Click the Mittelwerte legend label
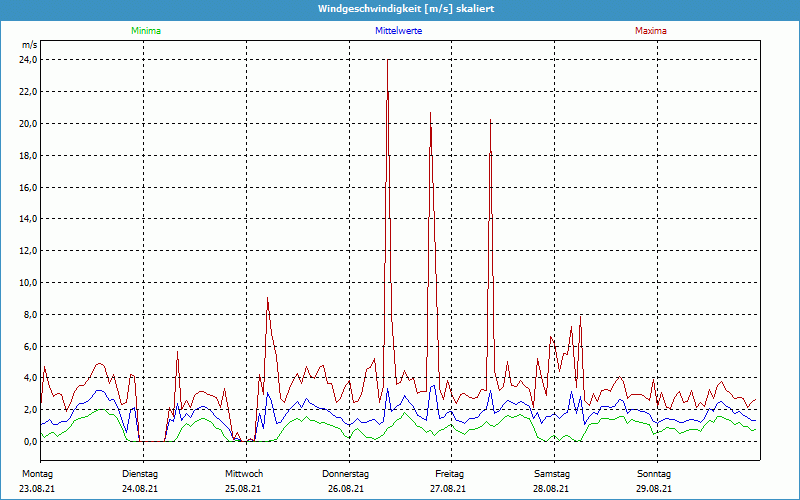The width and height of the screenshot is (800, 500). click(398, 31)
